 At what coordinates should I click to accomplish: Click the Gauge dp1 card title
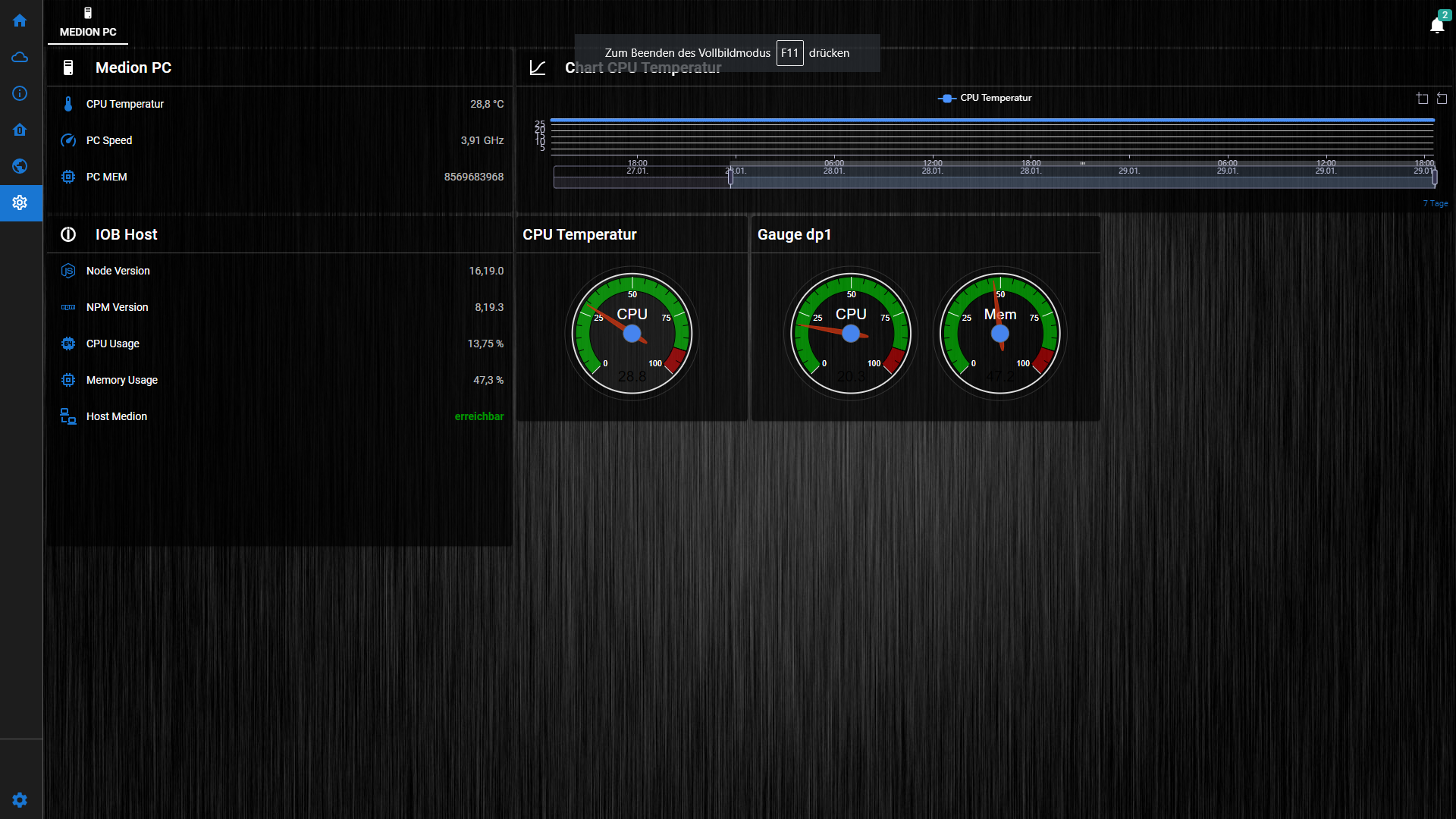pos(794,234)
